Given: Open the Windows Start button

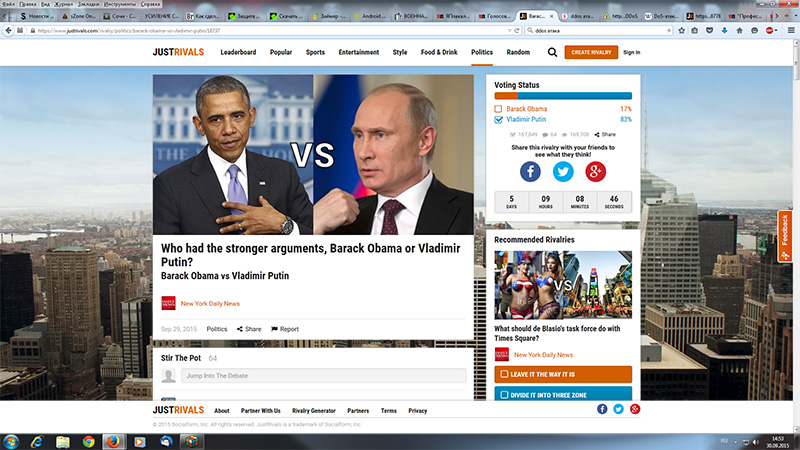Looking at the screenshot, I should tap(11, 442).
